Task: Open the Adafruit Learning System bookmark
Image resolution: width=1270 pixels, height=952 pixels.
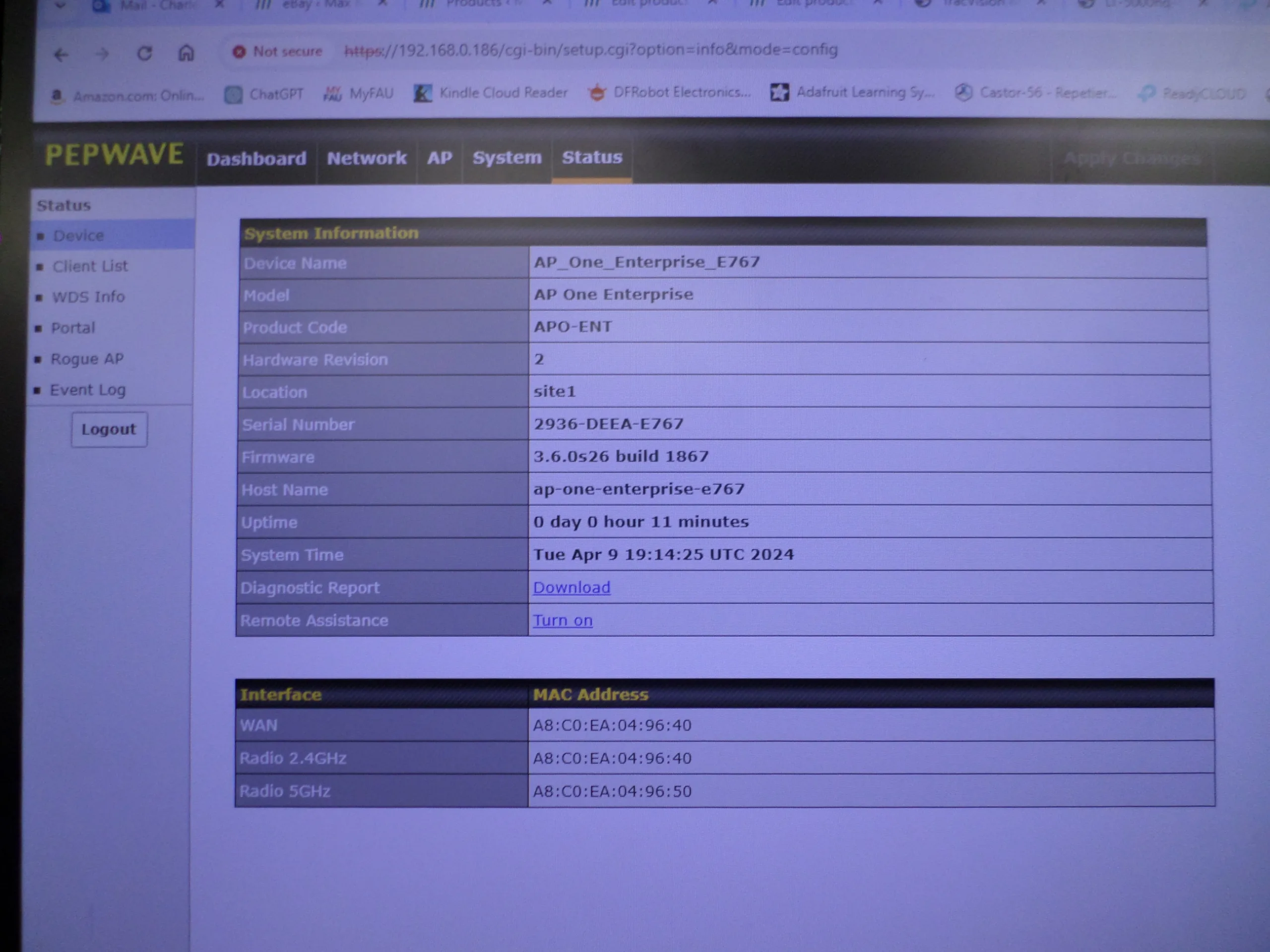Action: (x=853, y=92)
